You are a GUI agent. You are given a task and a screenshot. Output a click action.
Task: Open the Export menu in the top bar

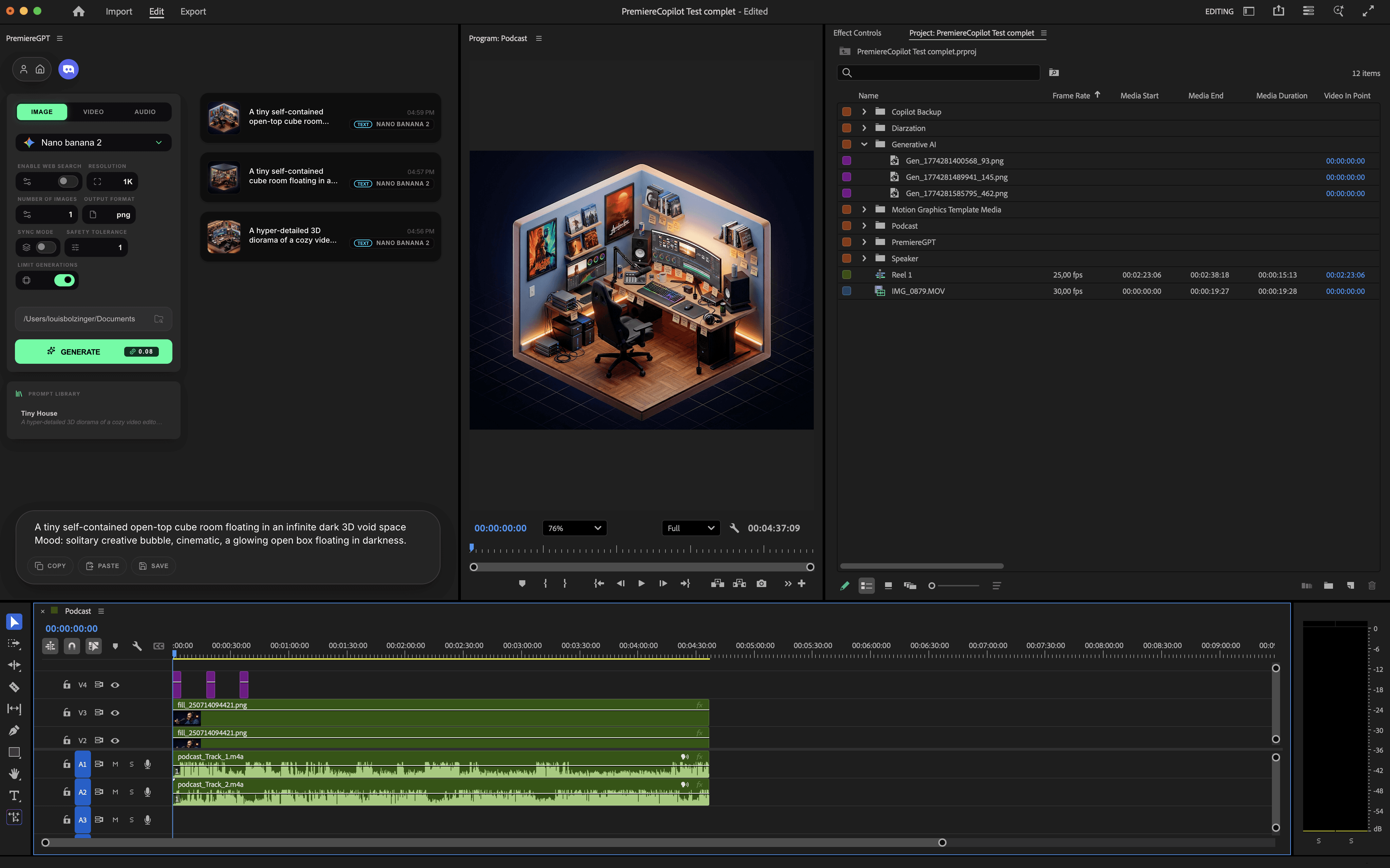[193, 11]
